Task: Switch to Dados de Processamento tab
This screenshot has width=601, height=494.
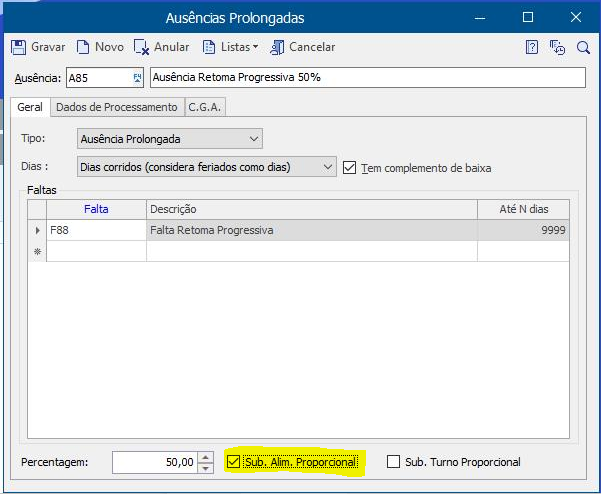Action: click(x=116, y=107)
